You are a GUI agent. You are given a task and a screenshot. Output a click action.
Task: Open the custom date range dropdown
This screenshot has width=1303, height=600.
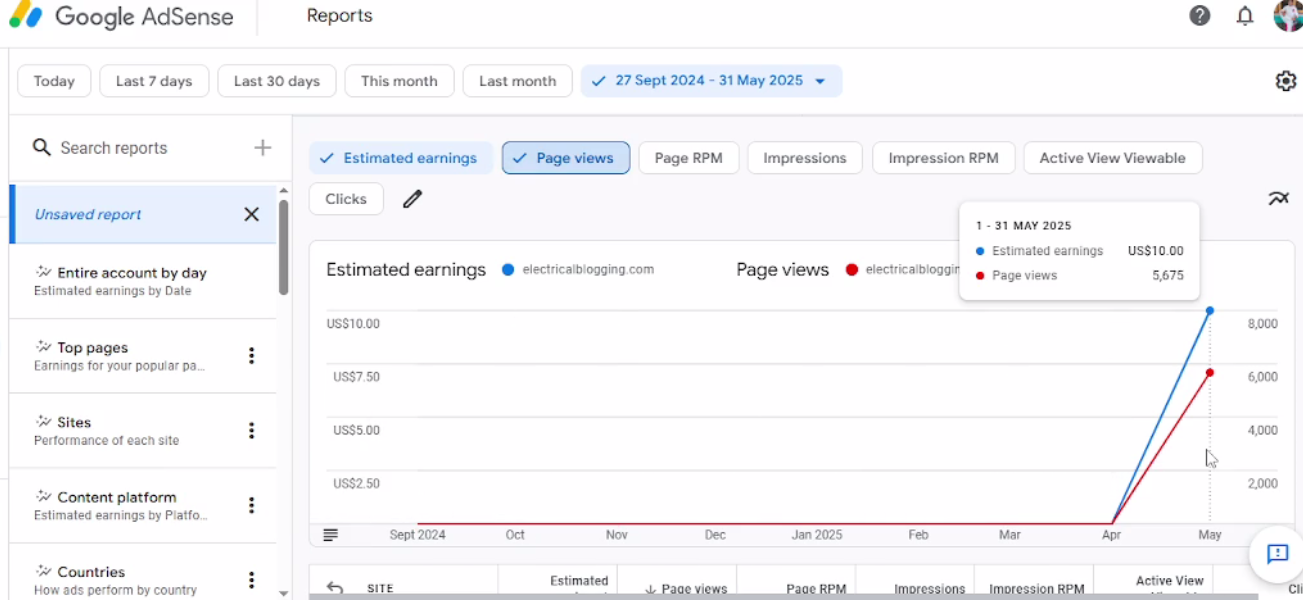pyautogui.click(x=711, y=81)
